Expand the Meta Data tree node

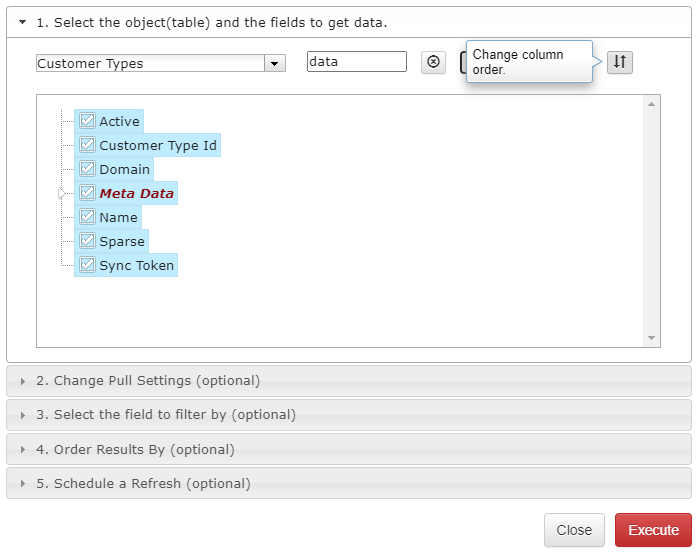(62, 193)
